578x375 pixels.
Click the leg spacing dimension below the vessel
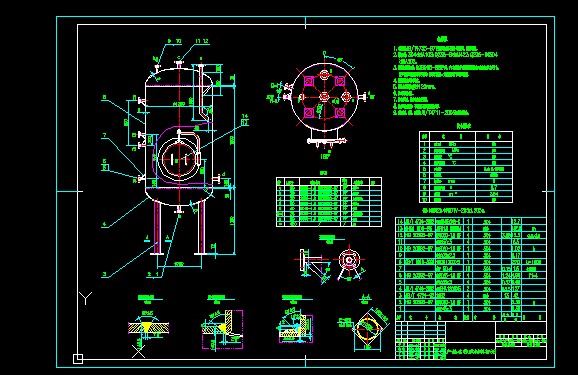pyautogui.click(x=179, y=265)
